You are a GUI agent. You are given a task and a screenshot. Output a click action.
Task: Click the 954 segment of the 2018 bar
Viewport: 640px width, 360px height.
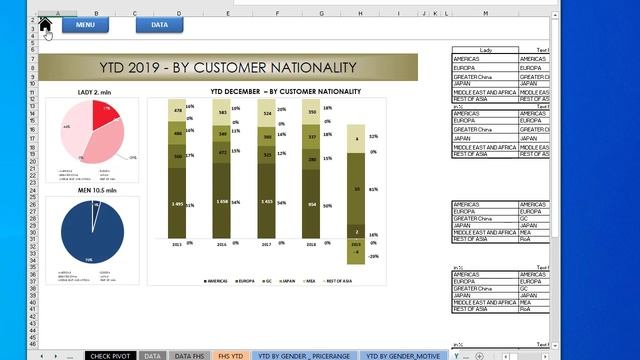click(311, 204)
